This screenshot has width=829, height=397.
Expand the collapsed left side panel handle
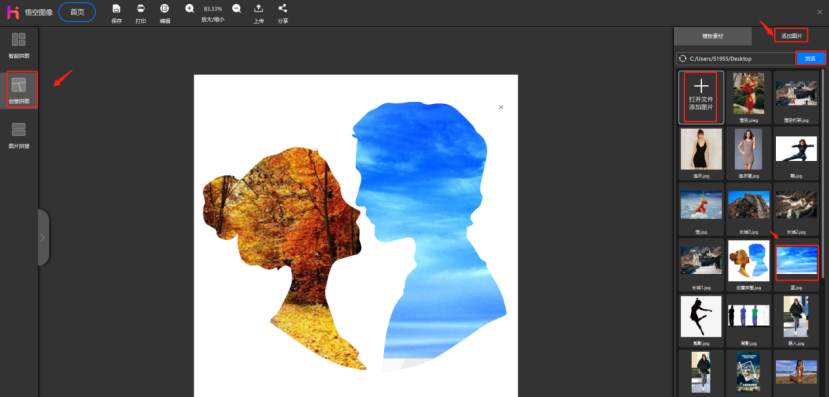click(43, 237)
